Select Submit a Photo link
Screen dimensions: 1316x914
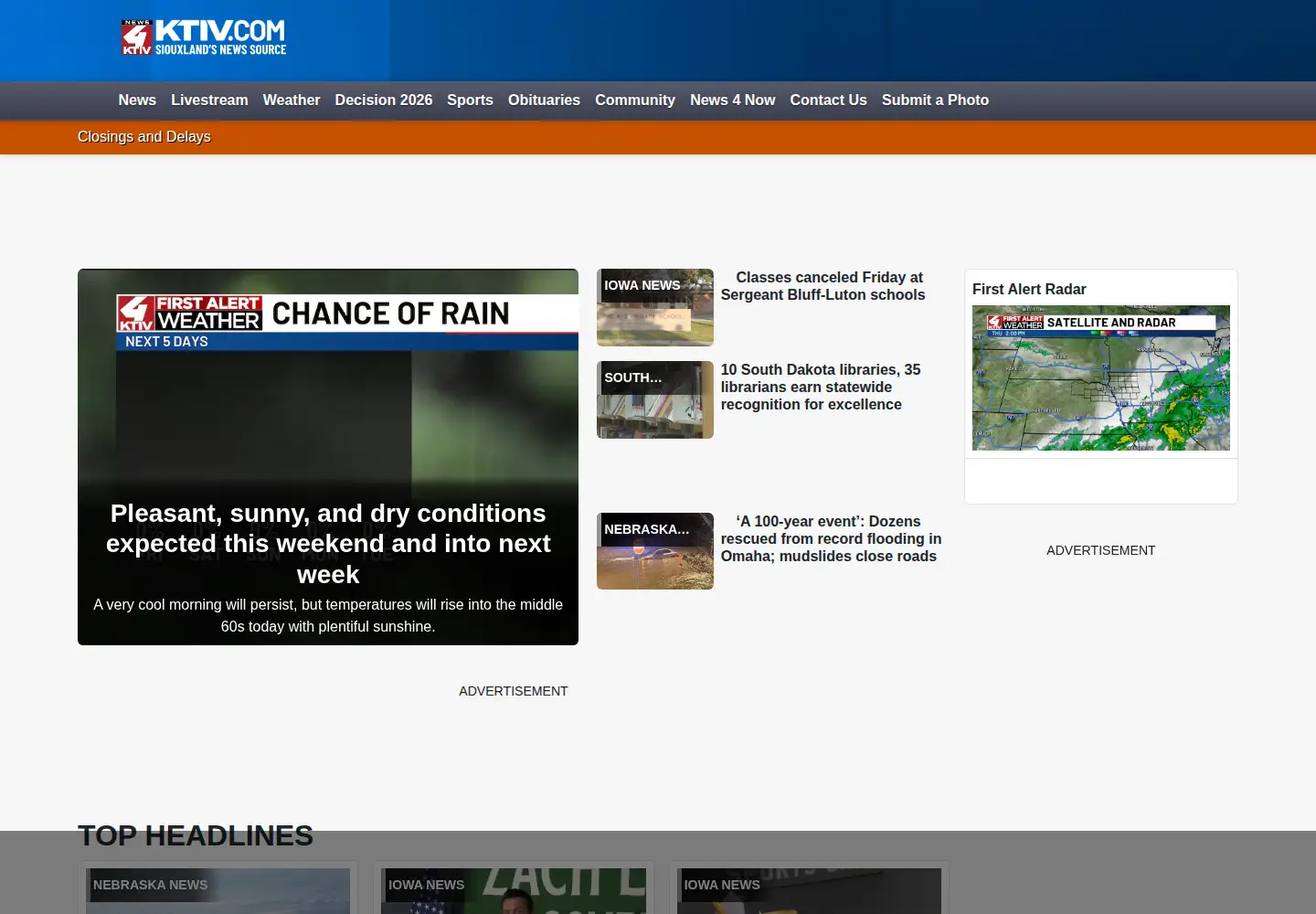coord(935,101)
